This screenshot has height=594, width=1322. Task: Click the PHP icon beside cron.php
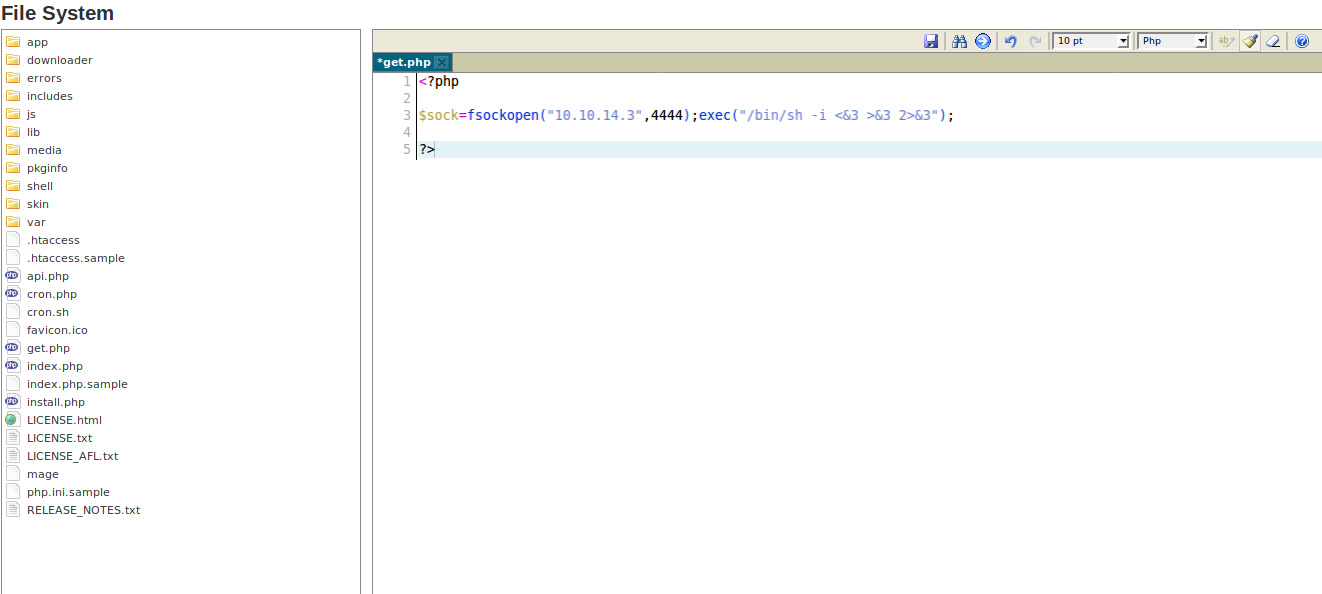click(12, 294)
